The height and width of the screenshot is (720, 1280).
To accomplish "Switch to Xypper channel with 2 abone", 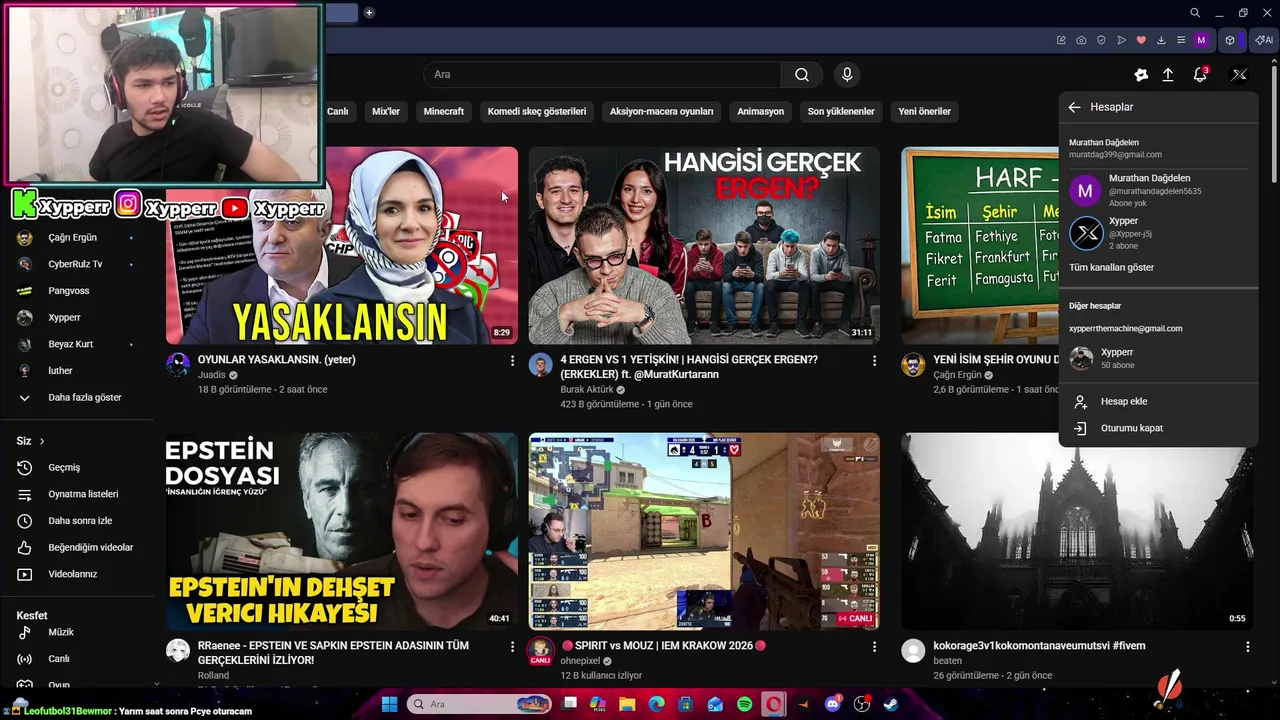I will pyautogui.click(x=1158, y=233).
